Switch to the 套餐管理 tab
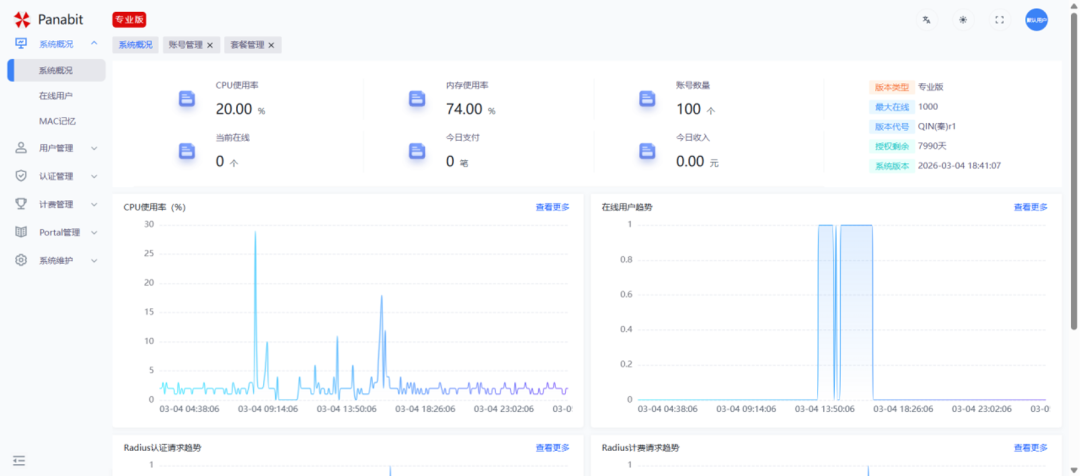The height and width of the screenshot is (476, 1080). point(247,45)
